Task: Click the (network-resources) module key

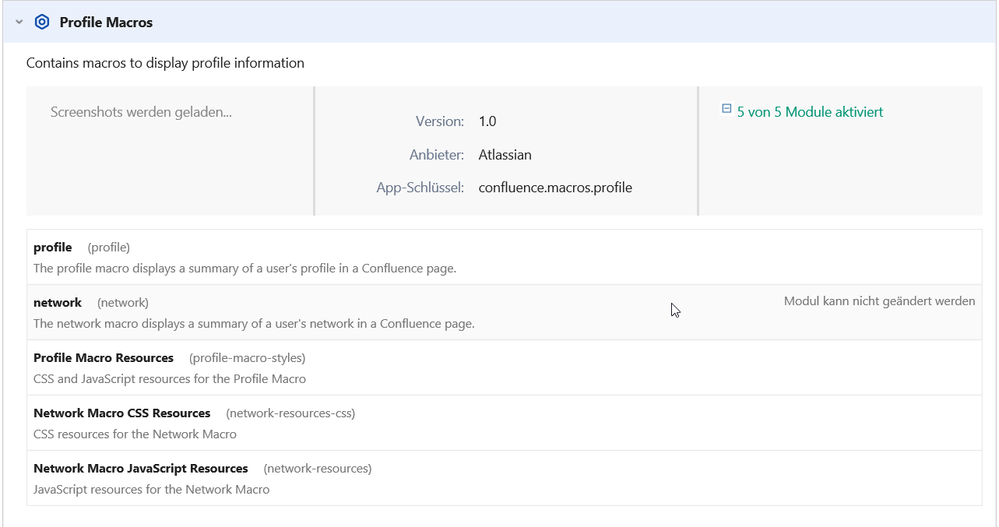Action: point(317,469)
